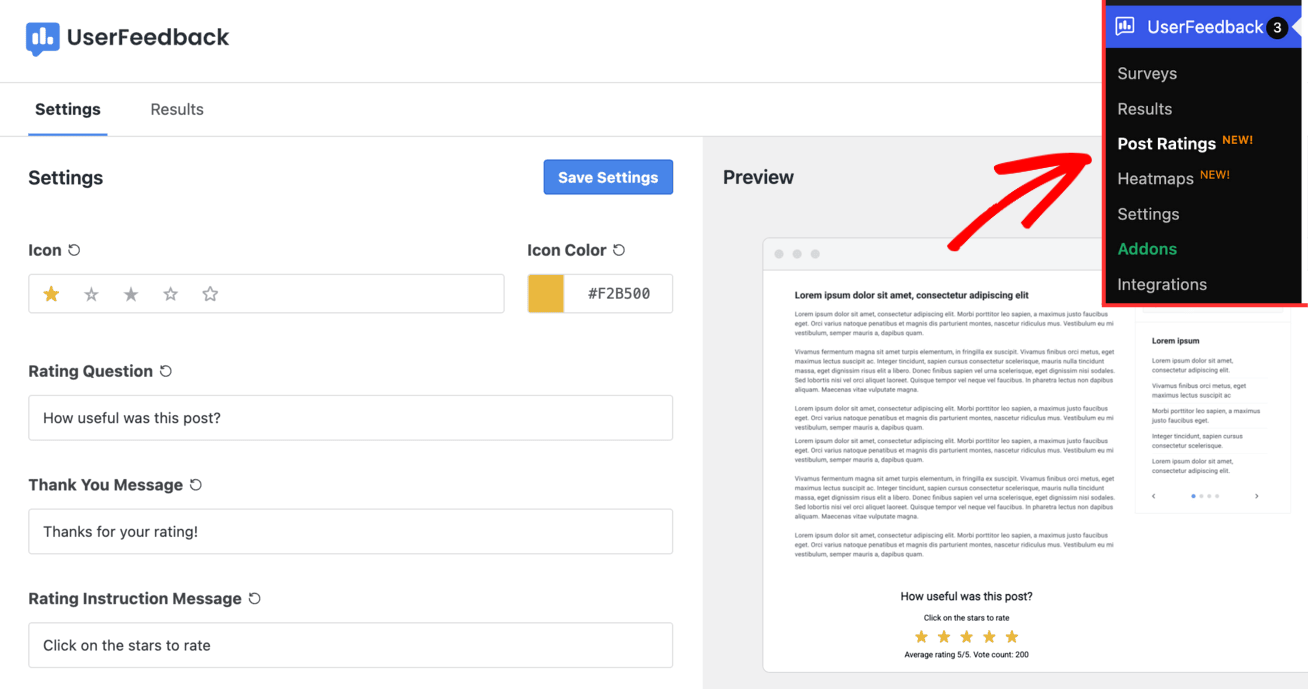Open Surveys in the UserFeedback menu
The image size is (1308, 689).
[1147, 74]
